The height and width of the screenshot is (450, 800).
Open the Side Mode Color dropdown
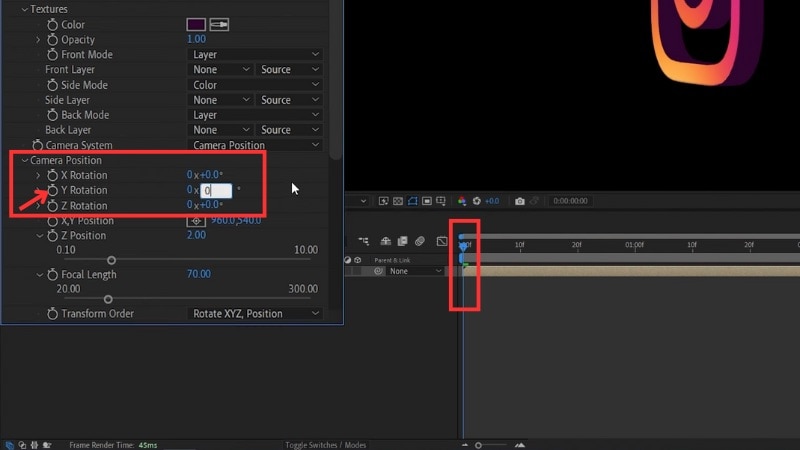(x=256, y=85)
